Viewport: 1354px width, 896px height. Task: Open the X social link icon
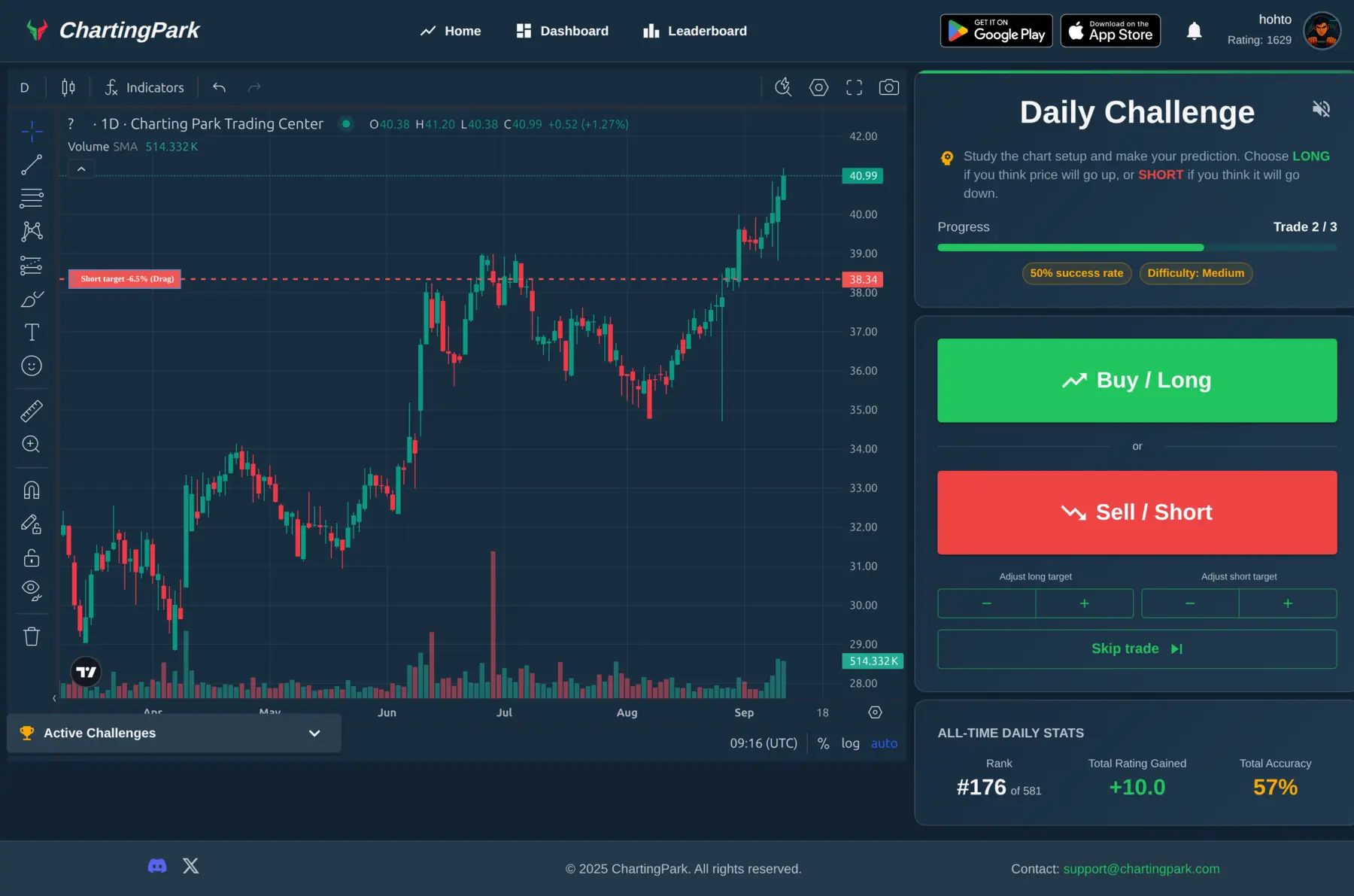[x=191, y=866]
